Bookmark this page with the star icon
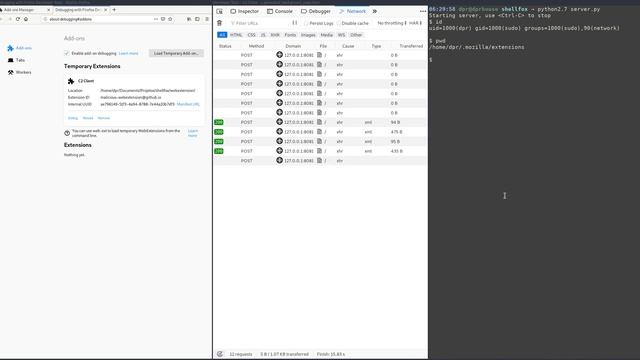 [x=170, y=19]
